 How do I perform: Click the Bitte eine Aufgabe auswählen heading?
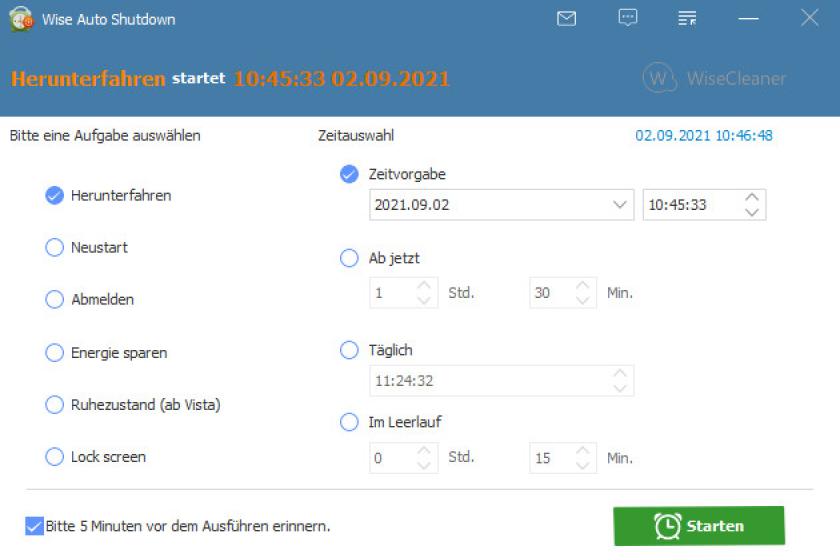[105, 136]
